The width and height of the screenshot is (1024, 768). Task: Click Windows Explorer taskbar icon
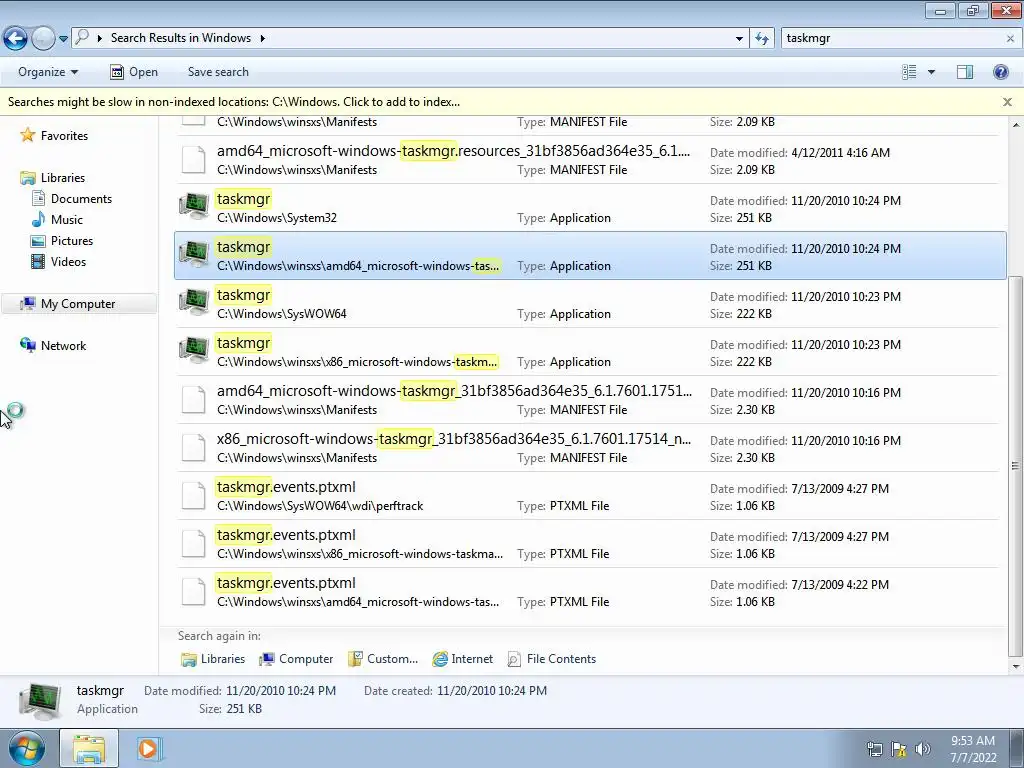[89, 748]
